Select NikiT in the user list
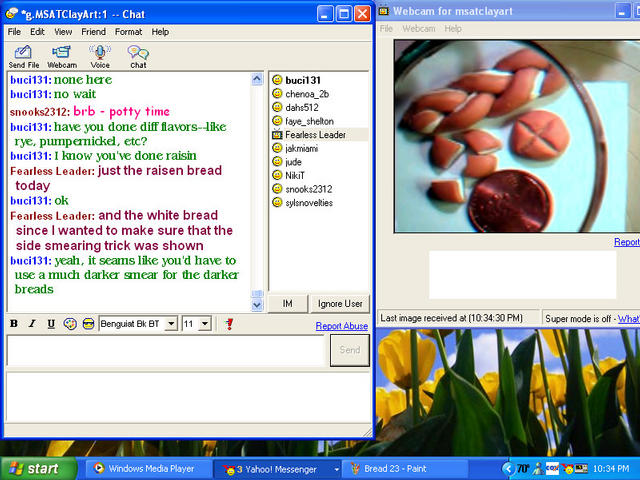The width and height of the screenshot is (640, 480). 295,176
